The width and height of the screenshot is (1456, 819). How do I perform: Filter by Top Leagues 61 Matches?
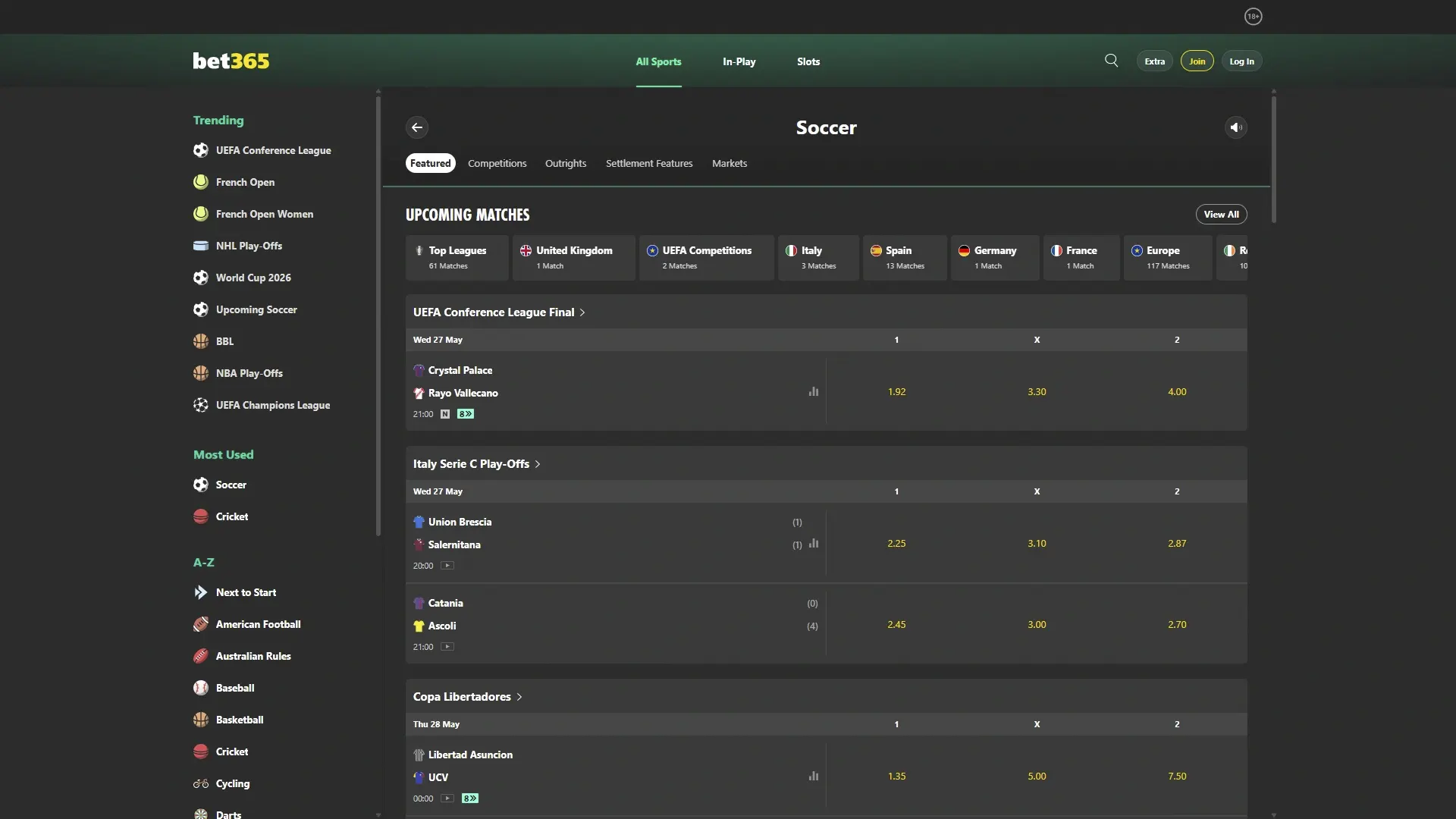click(457, 258)
